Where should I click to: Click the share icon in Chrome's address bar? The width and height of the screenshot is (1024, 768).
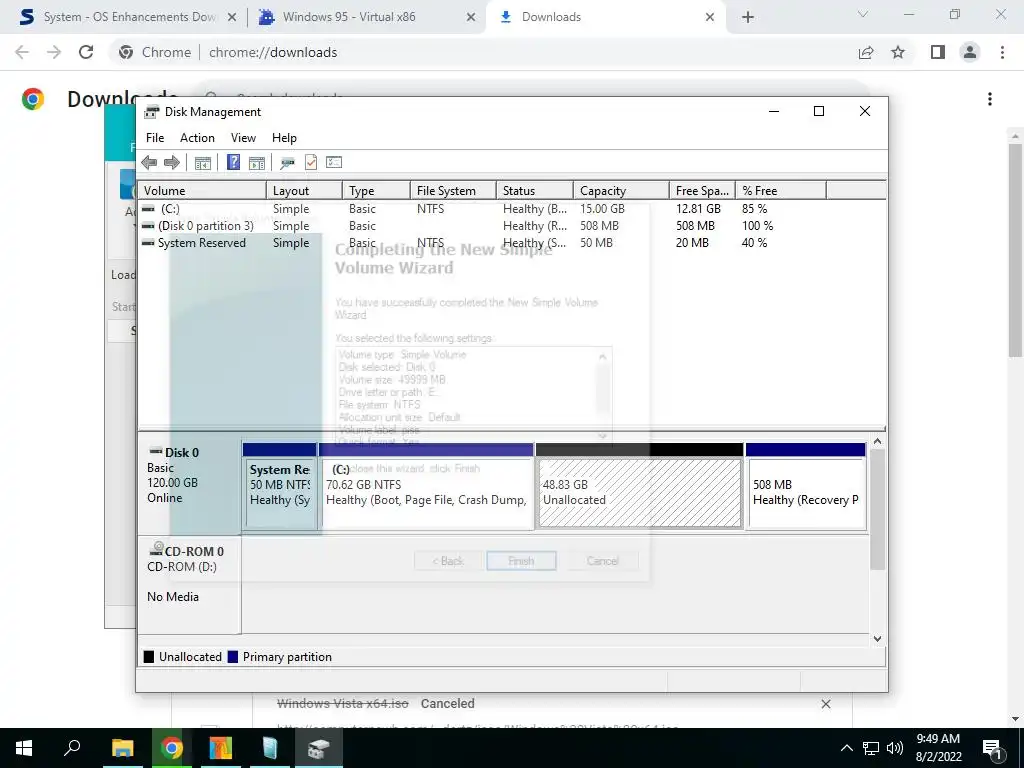(866, 52)
